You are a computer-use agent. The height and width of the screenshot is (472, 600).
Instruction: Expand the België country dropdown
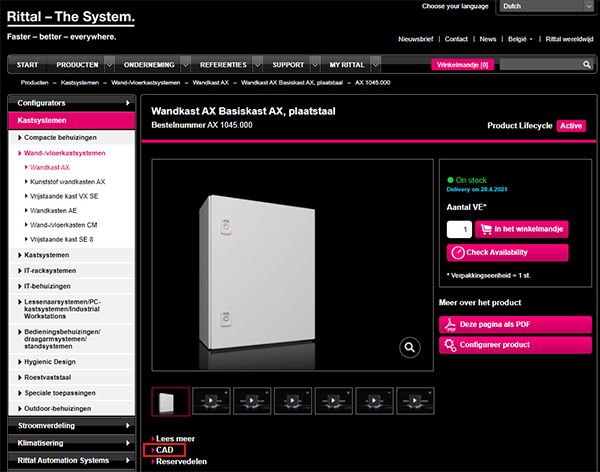pos(520,39)
